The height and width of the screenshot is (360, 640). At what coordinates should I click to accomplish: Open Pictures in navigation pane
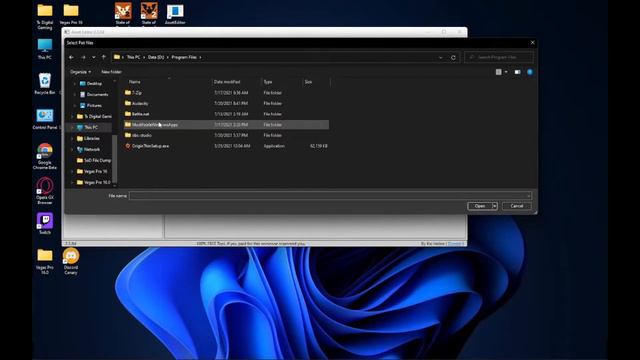94,105
